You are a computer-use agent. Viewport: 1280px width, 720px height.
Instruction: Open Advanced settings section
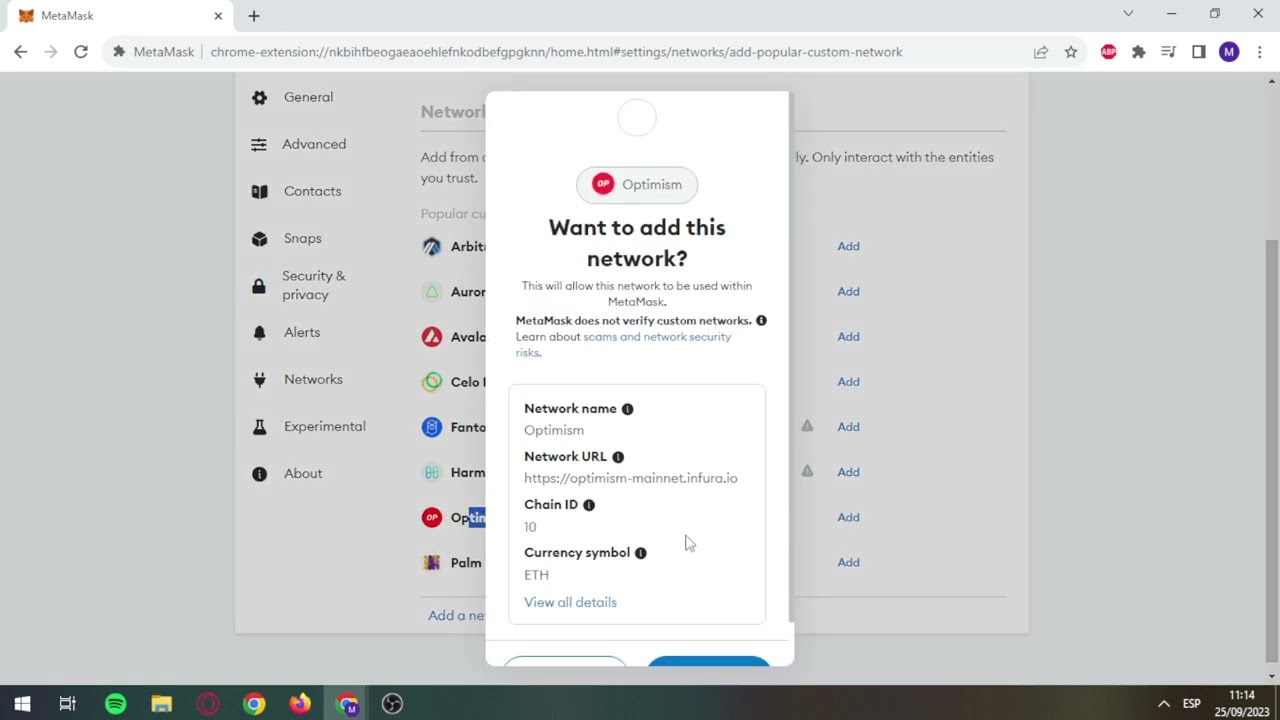click(x=314, y=144)
